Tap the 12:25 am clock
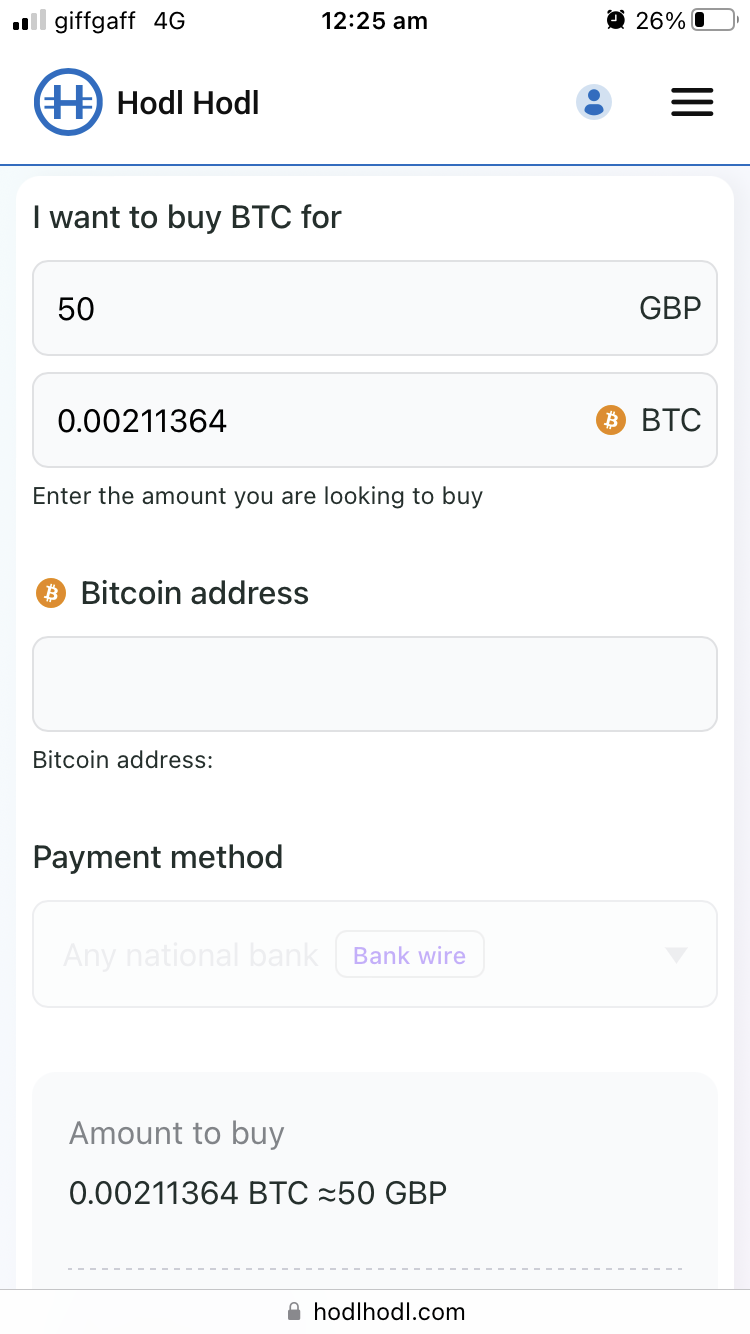 click(374, 20)
